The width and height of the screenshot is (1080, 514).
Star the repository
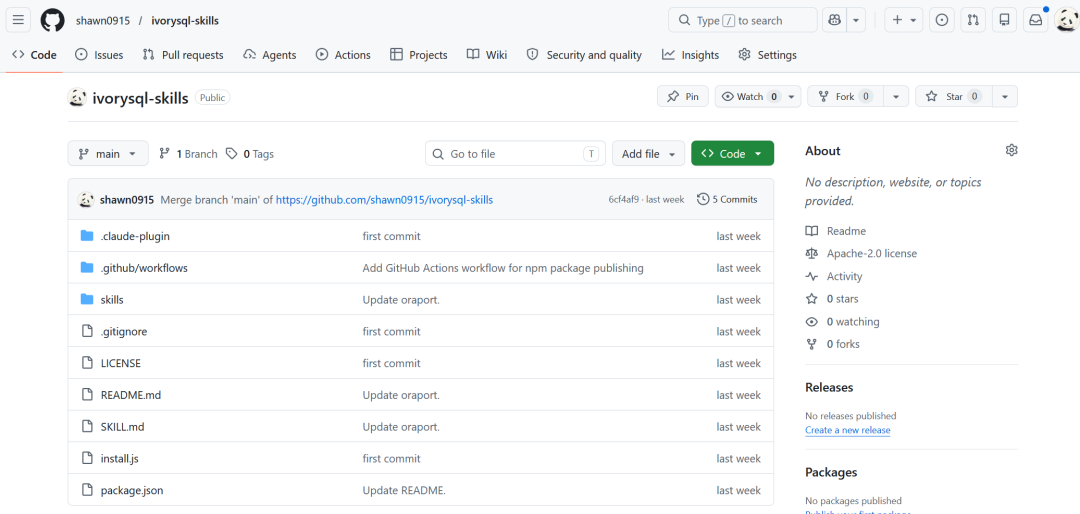click(x=954, y=96)
